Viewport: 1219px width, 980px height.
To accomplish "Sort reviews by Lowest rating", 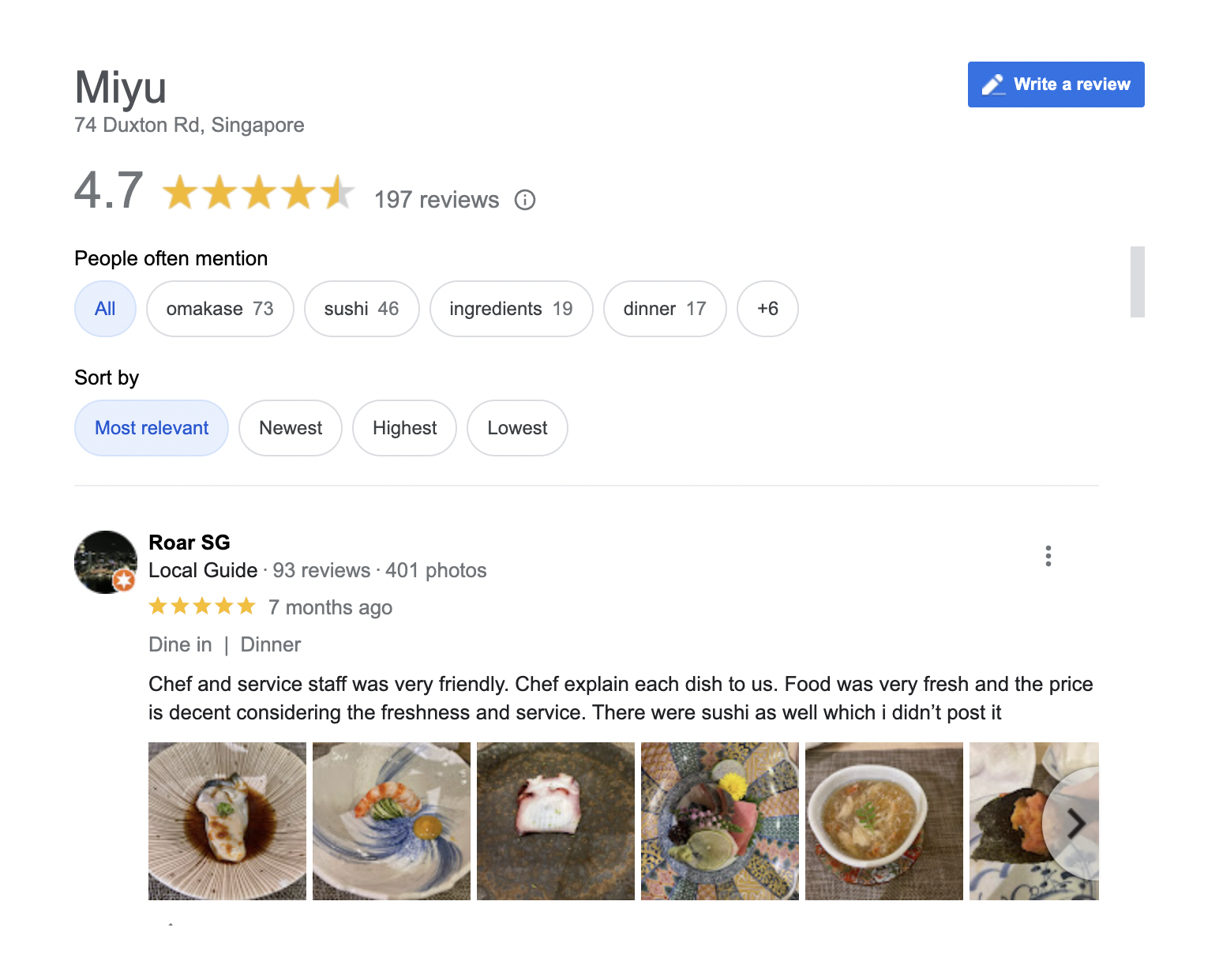I will 517,428.
